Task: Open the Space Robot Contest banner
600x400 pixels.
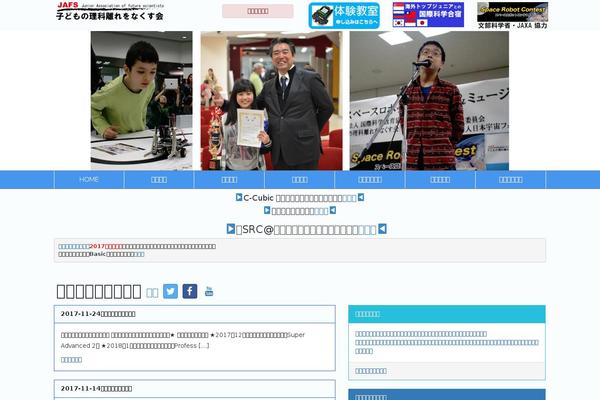Action: click(512, 15)
